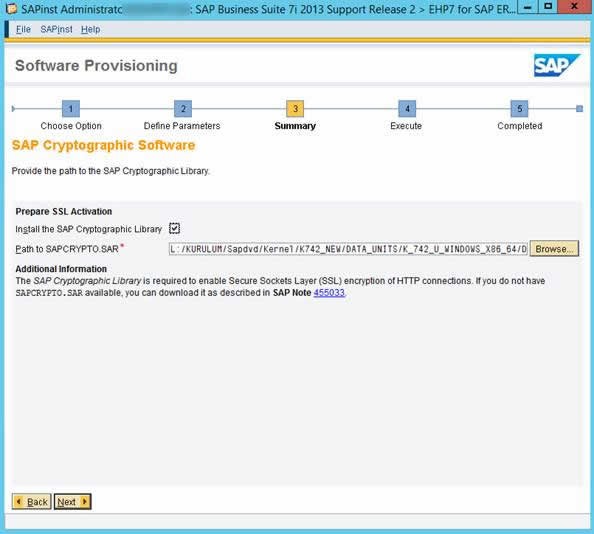Image resolution: width=594 pixels, height=534 pixels.
Task: Click step 5 Completed marker
Action: pyautogui.click(x=519, y=109)
